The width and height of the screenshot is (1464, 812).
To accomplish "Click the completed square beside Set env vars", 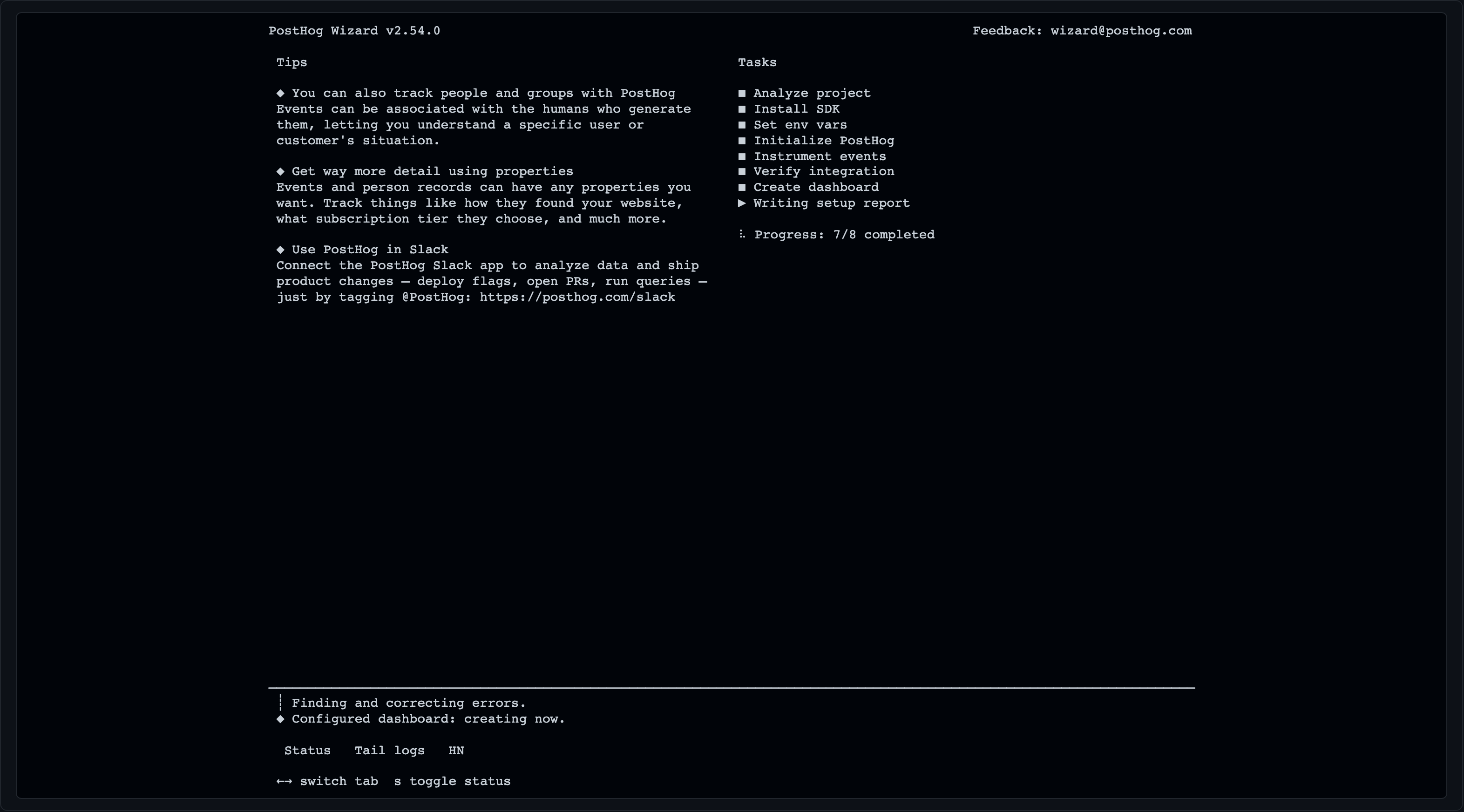I will (742, 125).
